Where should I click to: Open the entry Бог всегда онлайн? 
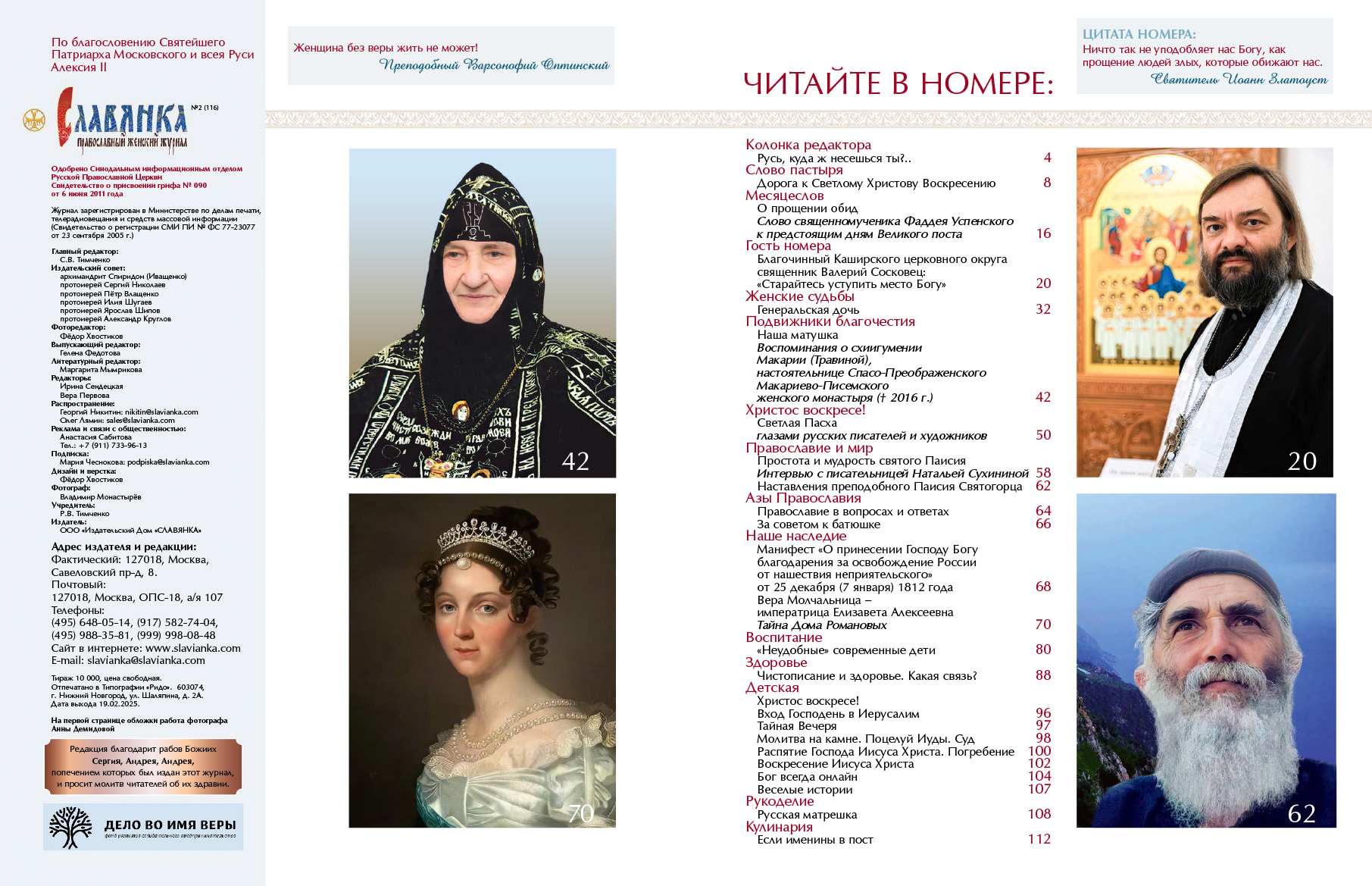point(808,777)
